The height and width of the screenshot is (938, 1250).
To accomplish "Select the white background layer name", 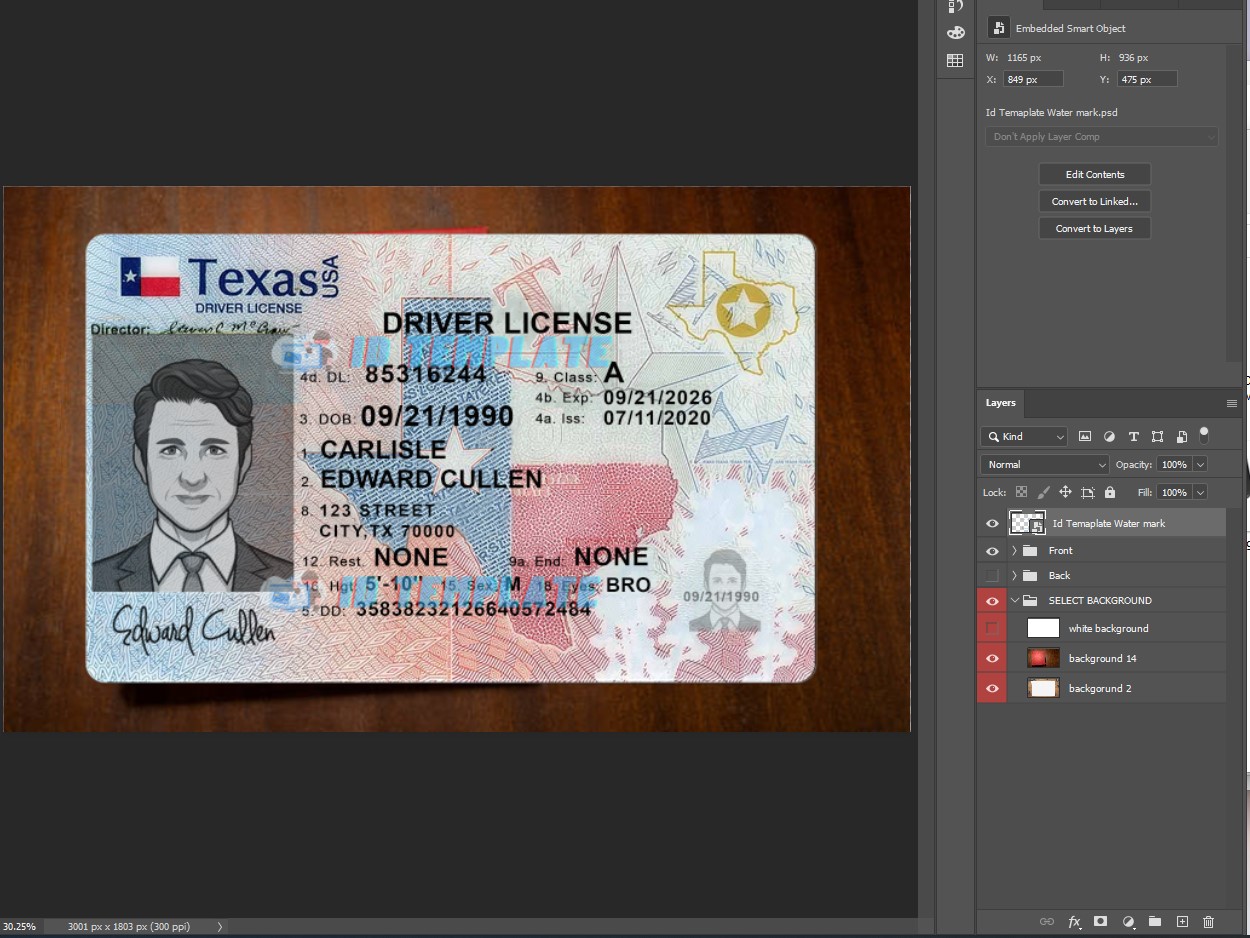I will pyautogui.click(x=1108, y=629).
